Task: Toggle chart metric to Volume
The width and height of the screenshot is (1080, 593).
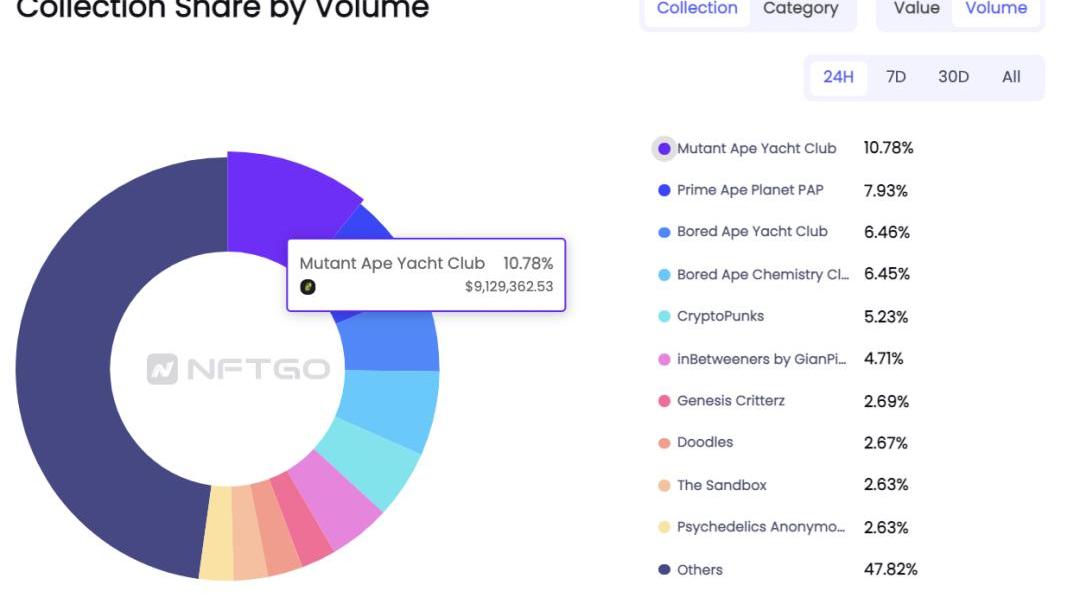Action: point(995,9)
